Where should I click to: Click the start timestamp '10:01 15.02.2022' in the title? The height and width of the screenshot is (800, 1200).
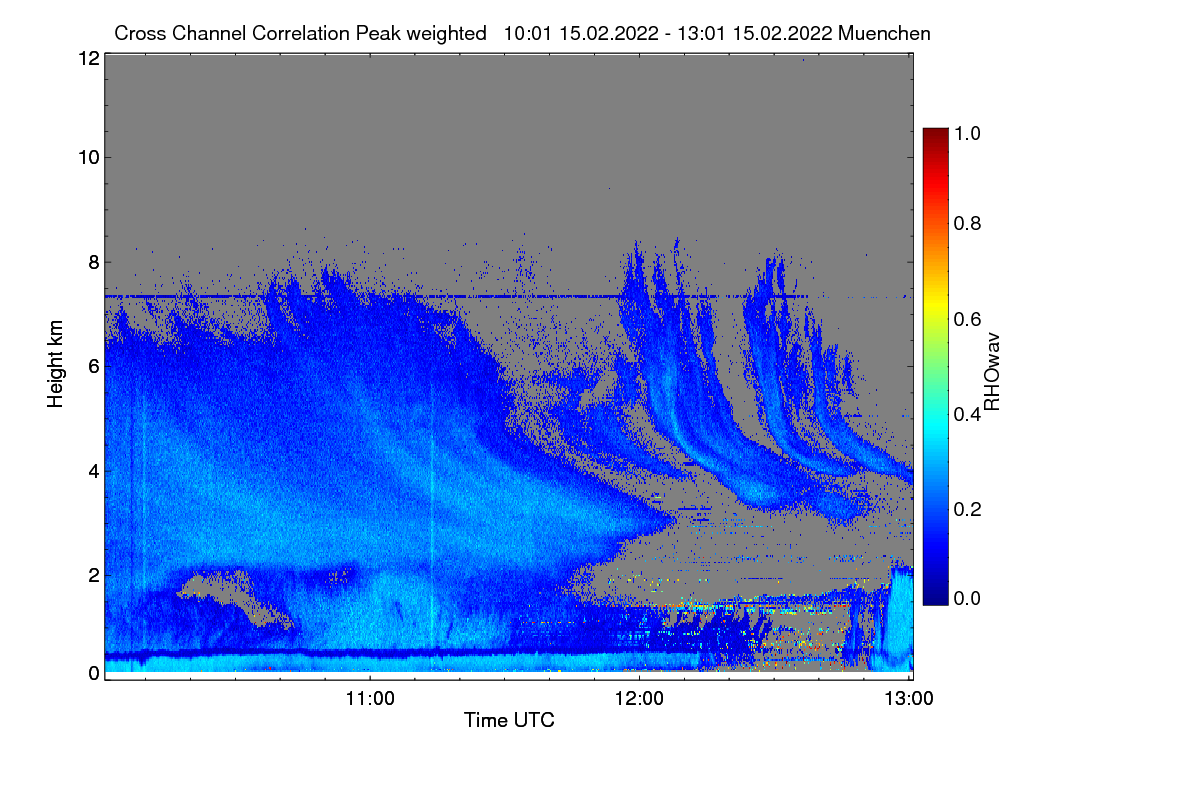(x=580, y=33)
